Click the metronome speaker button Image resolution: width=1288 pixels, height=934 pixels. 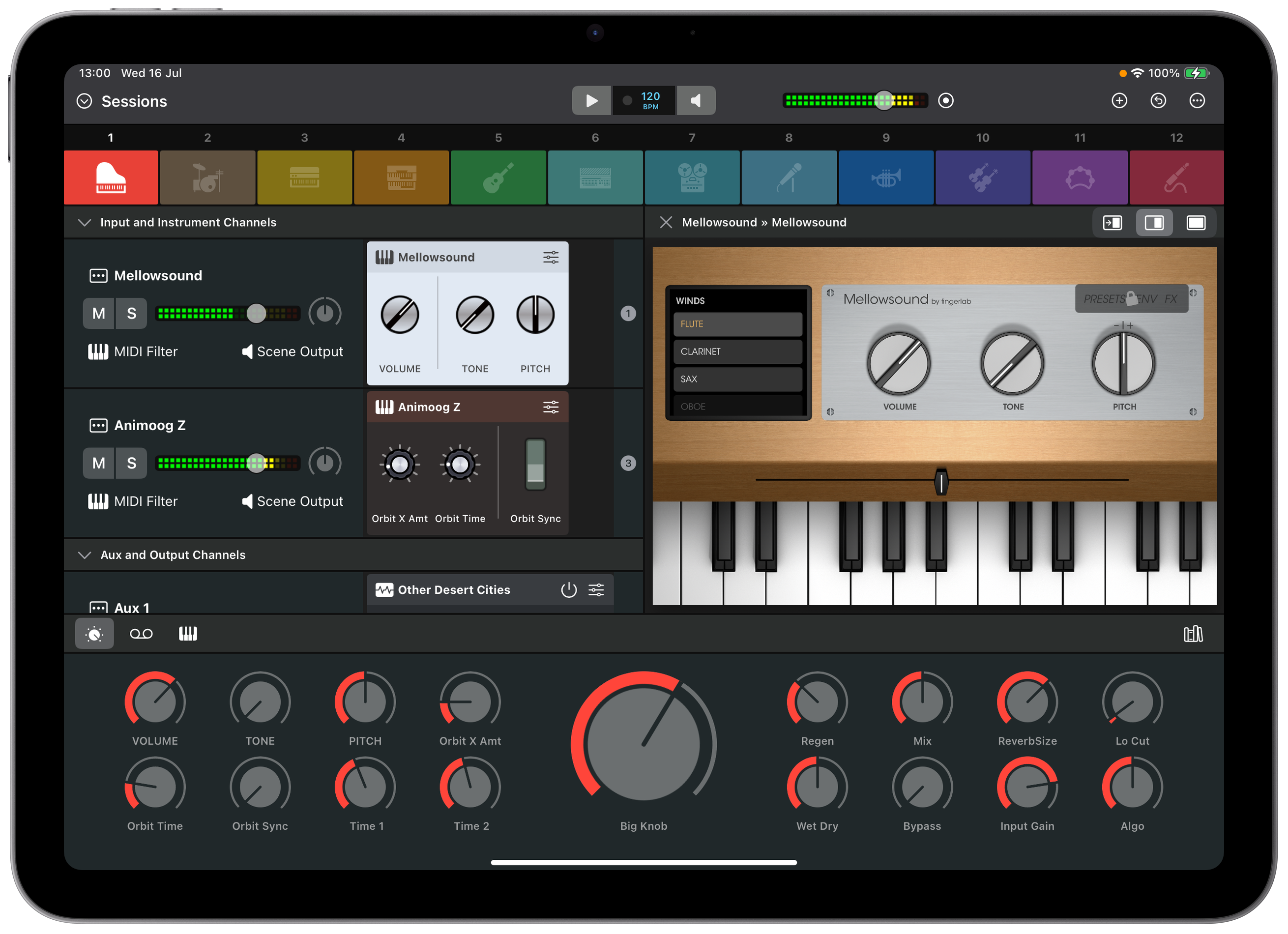point(696,101)
